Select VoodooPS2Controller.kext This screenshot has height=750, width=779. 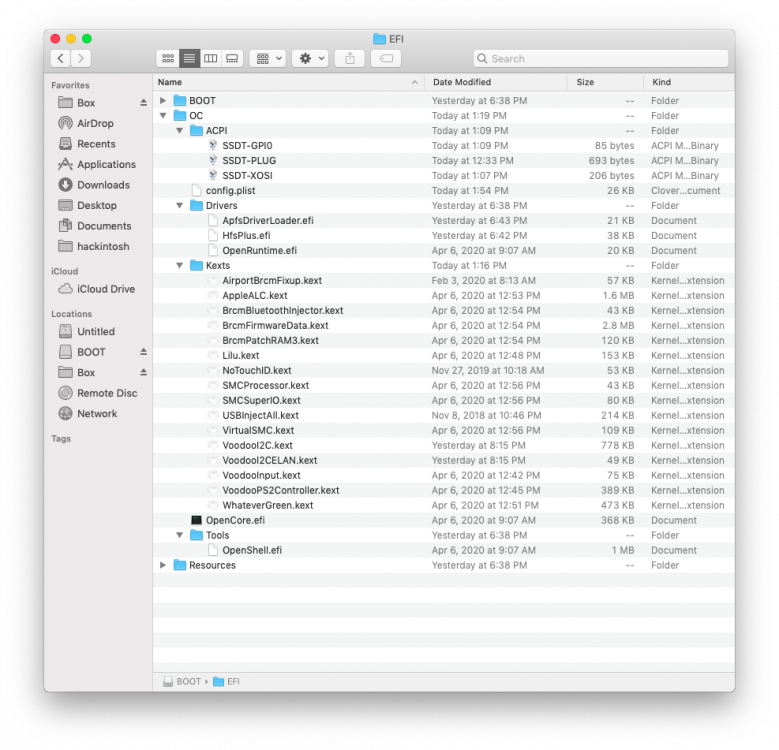tap(444, 491)
